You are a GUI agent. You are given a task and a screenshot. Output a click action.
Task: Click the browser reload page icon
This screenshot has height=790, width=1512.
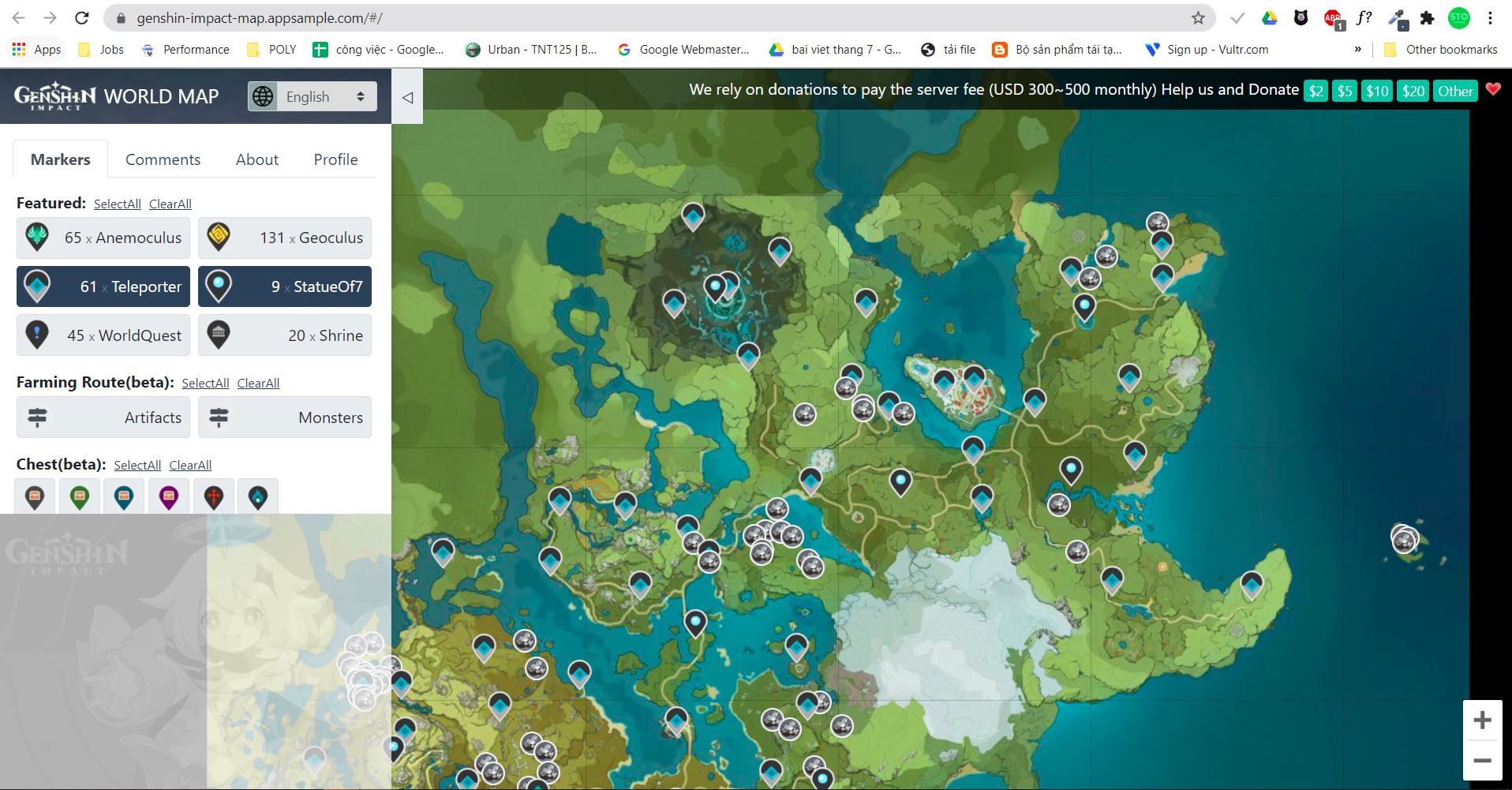tap(81, 17)
